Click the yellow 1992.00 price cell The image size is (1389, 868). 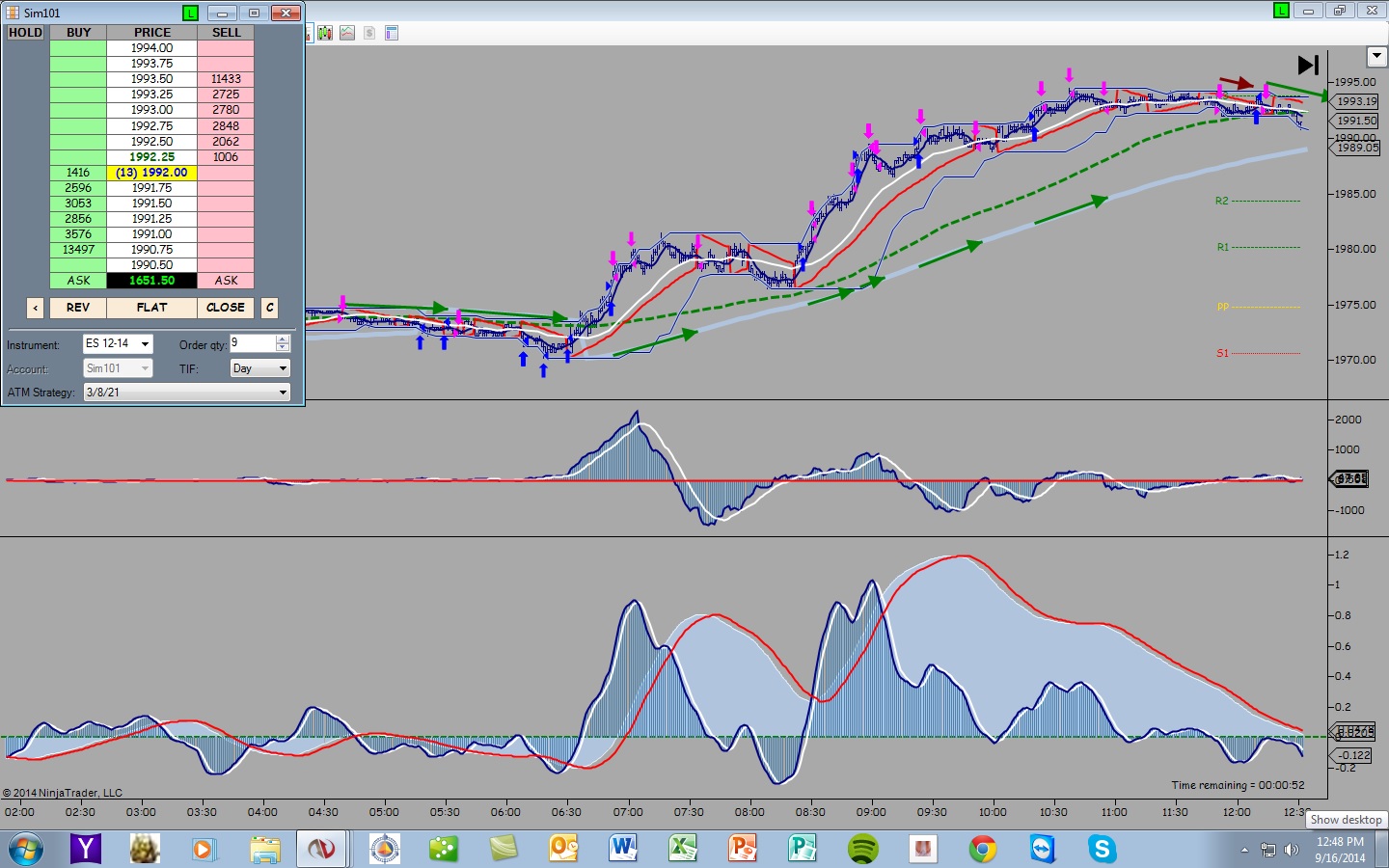click(x=151, y=173)
